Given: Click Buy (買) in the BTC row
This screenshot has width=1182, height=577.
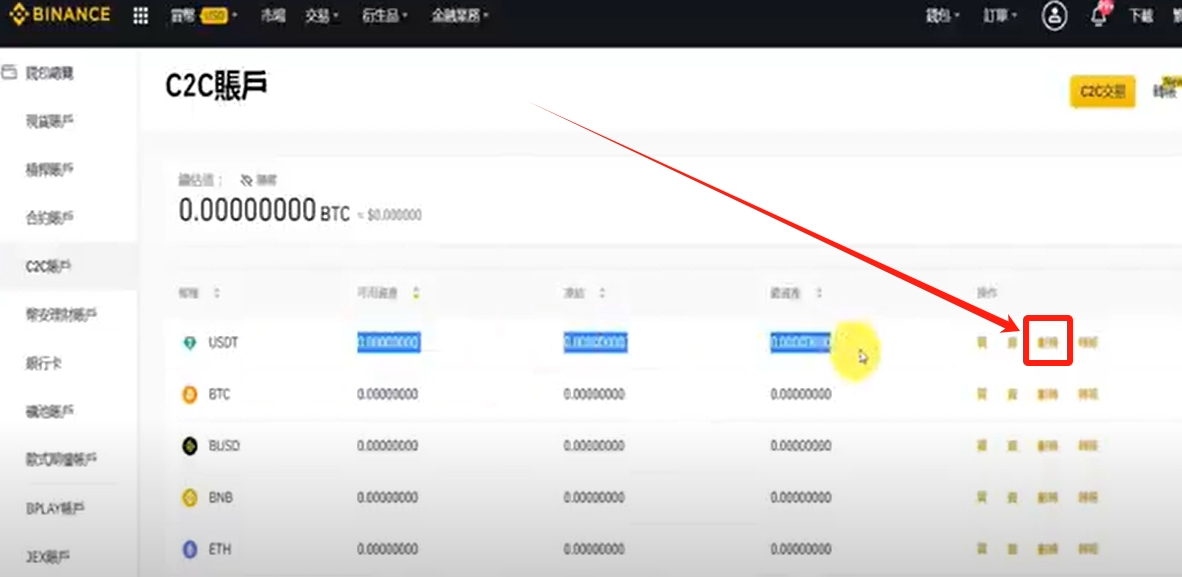Looking at the screenshot, I should tap(981, 394).
